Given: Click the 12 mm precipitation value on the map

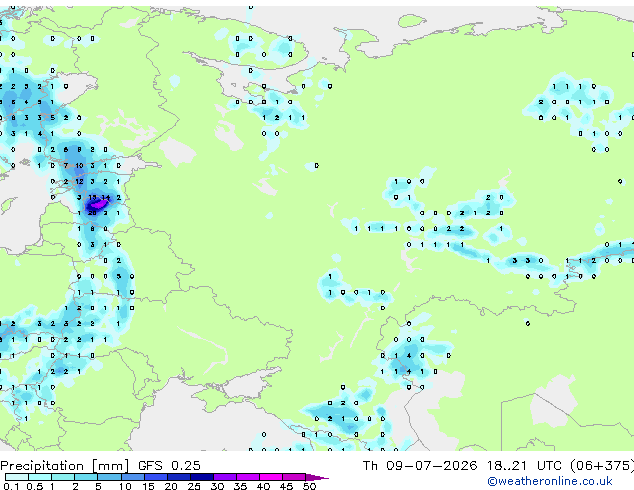Looking at the screenshot, I should tap(79, 182).
